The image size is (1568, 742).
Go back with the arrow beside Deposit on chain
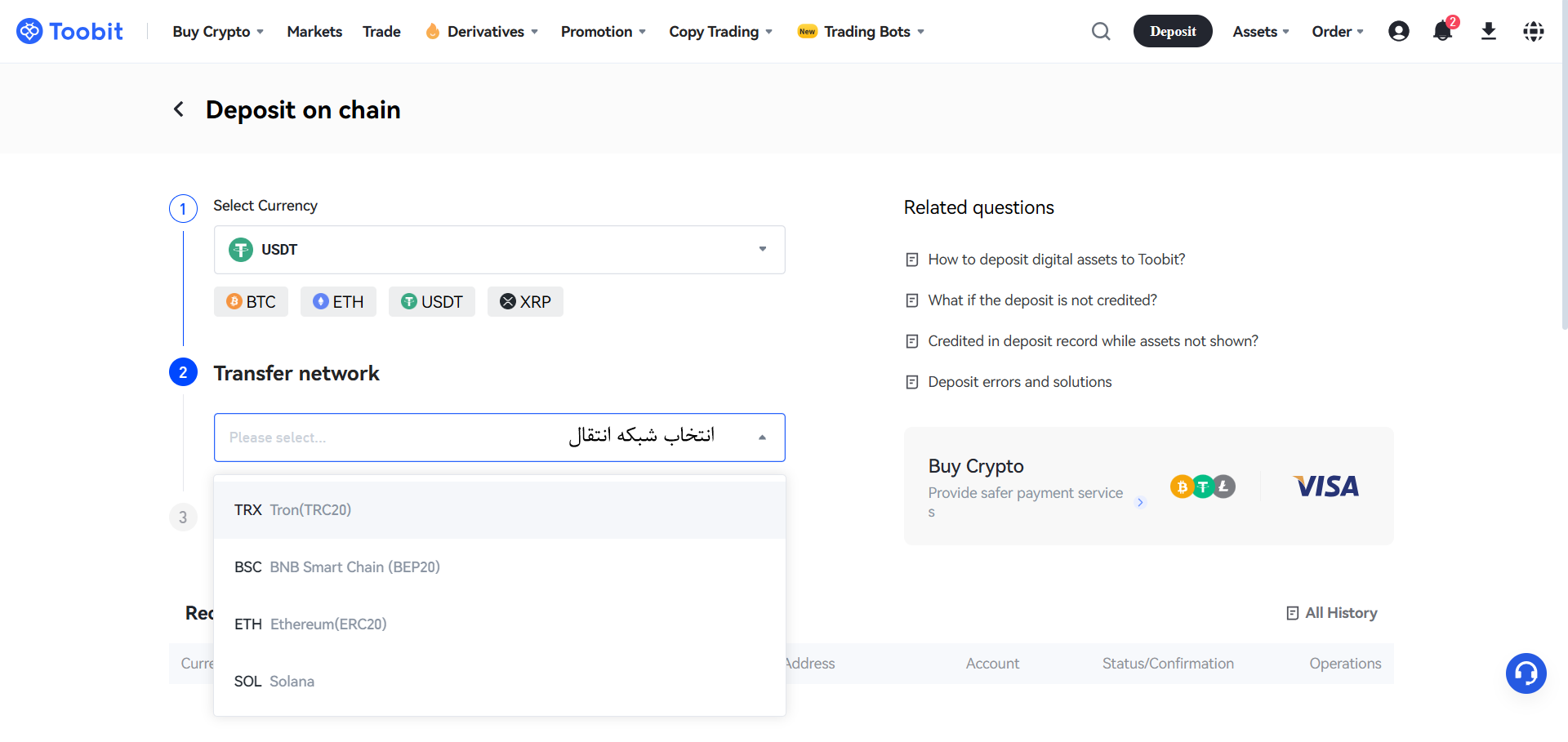[179, 109]
